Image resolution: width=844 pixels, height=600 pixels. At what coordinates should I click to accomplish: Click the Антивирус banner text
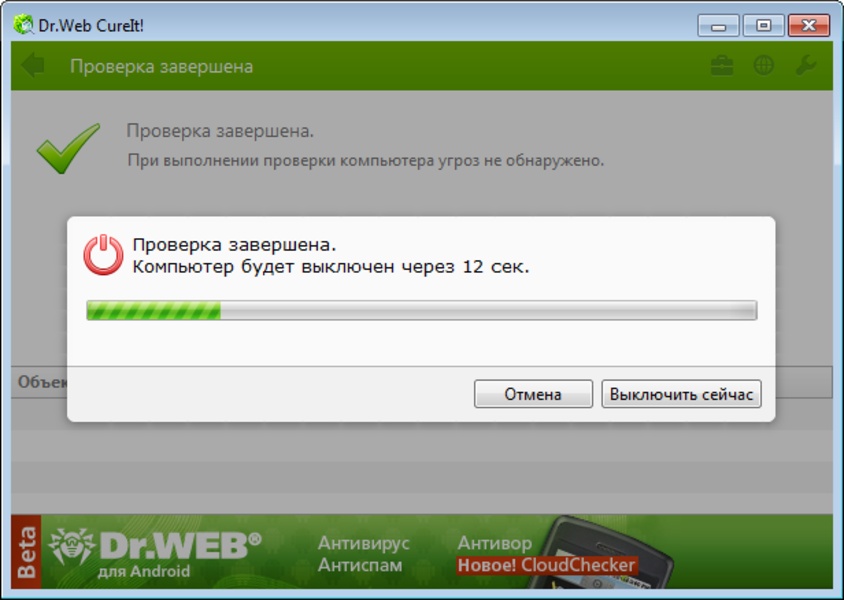(x=363, y=543)
